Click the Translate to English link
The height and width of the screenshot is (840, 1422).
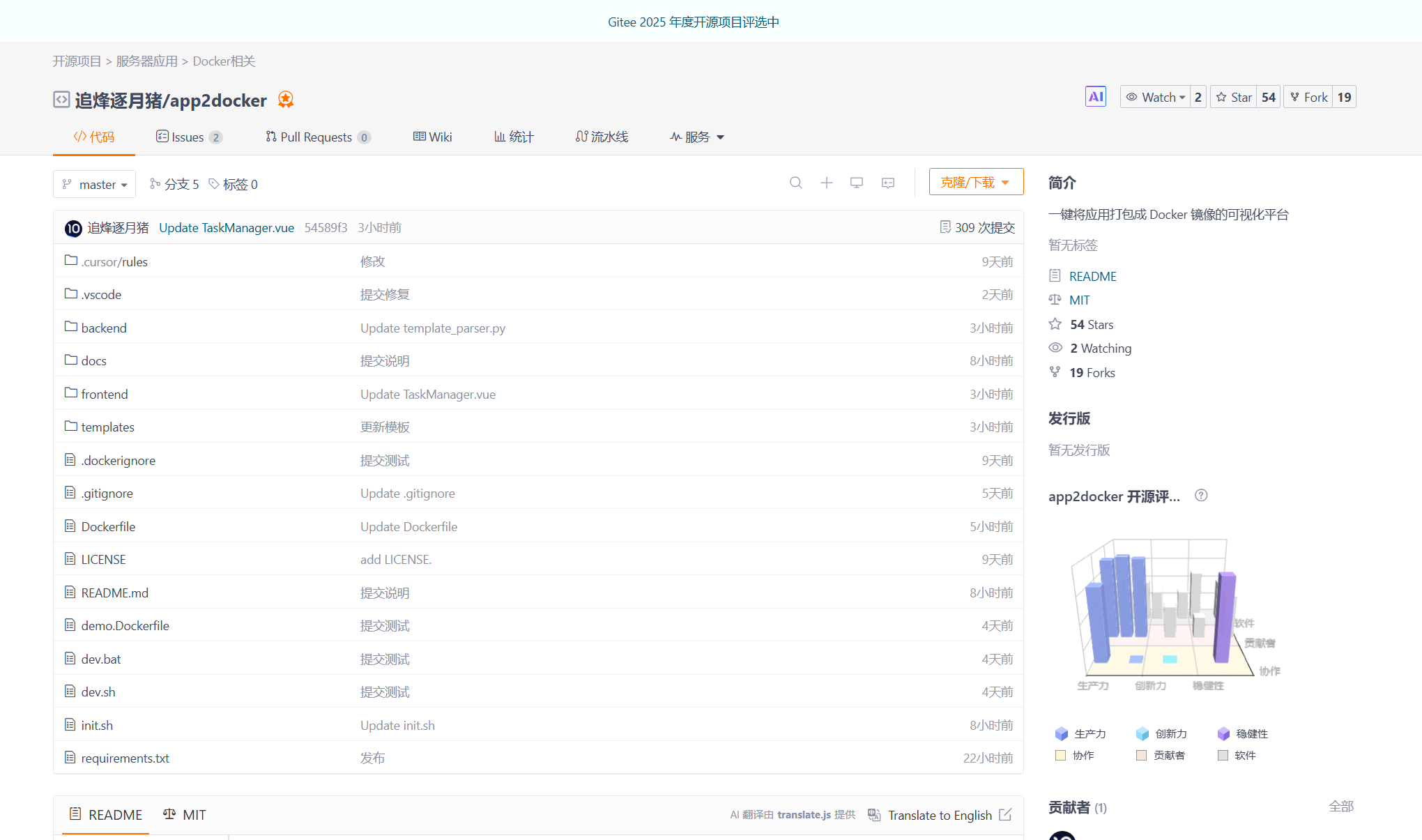pos(940,814)
